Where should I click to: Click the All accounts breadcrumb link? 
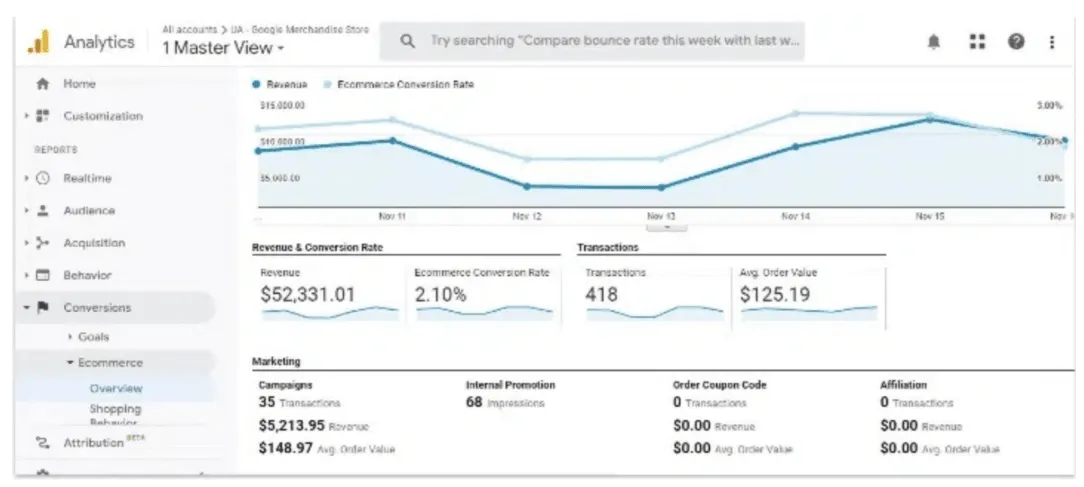(x=189, y=30)
